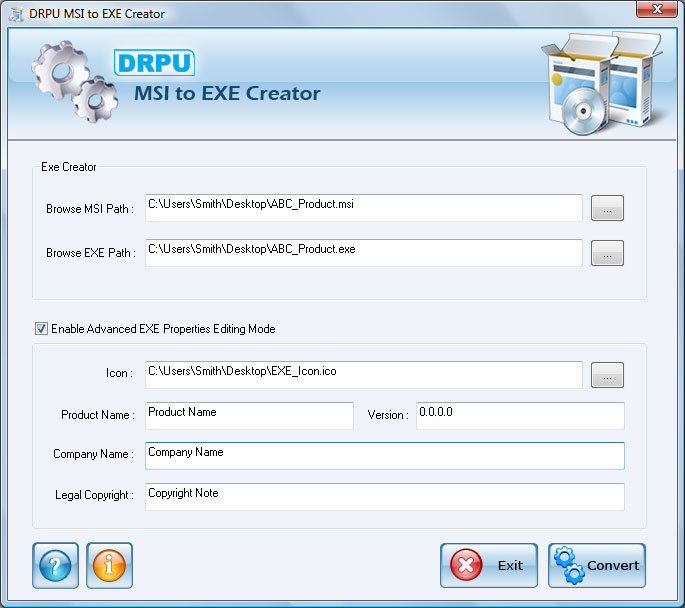This screenshot has height=608, width=685.
Task: Click the blue question mark help icon
Action: (55, 565)
